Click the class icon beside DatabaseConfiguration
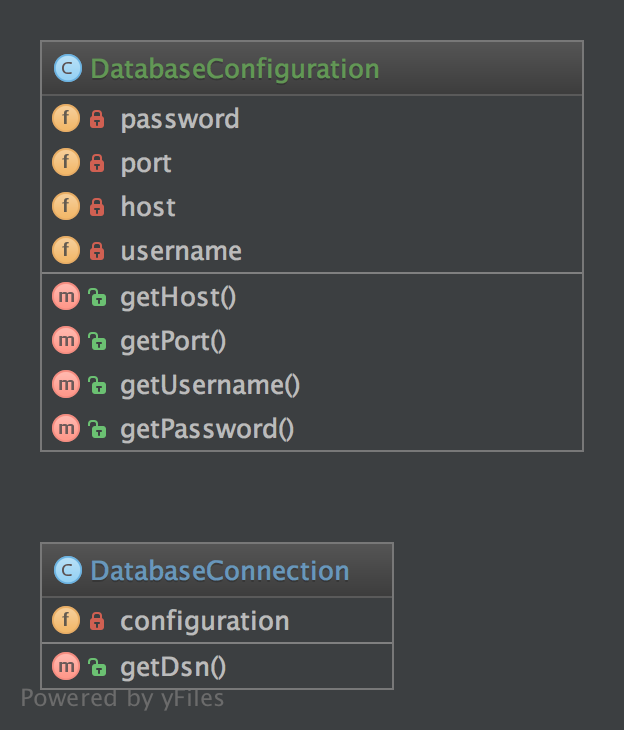 tap(67, 69)
